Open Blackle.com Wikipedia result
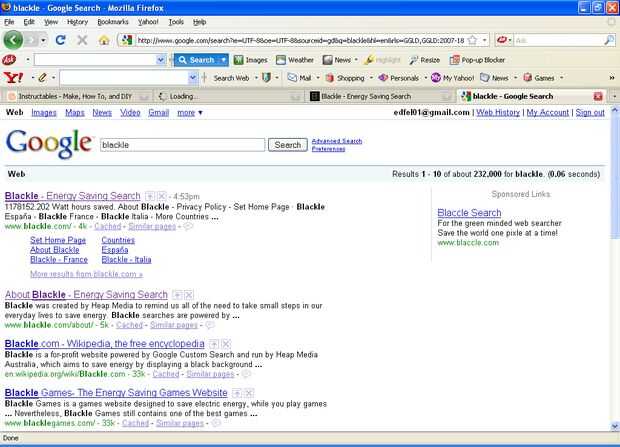This screenshot has height=447, width=620. pos(104,344)
